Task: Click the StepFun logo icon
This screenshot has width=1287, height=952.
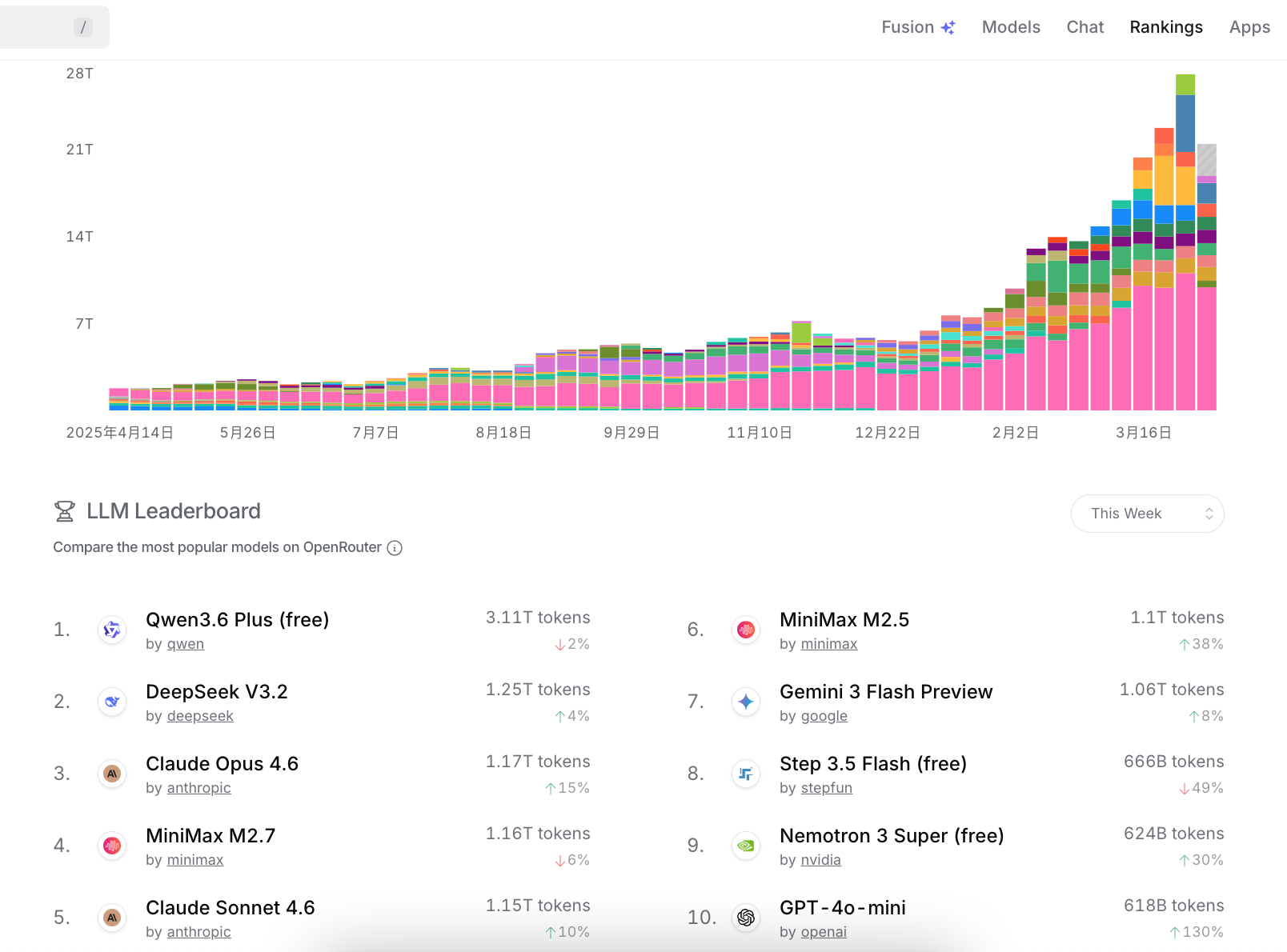Action: tap(746, 774)
